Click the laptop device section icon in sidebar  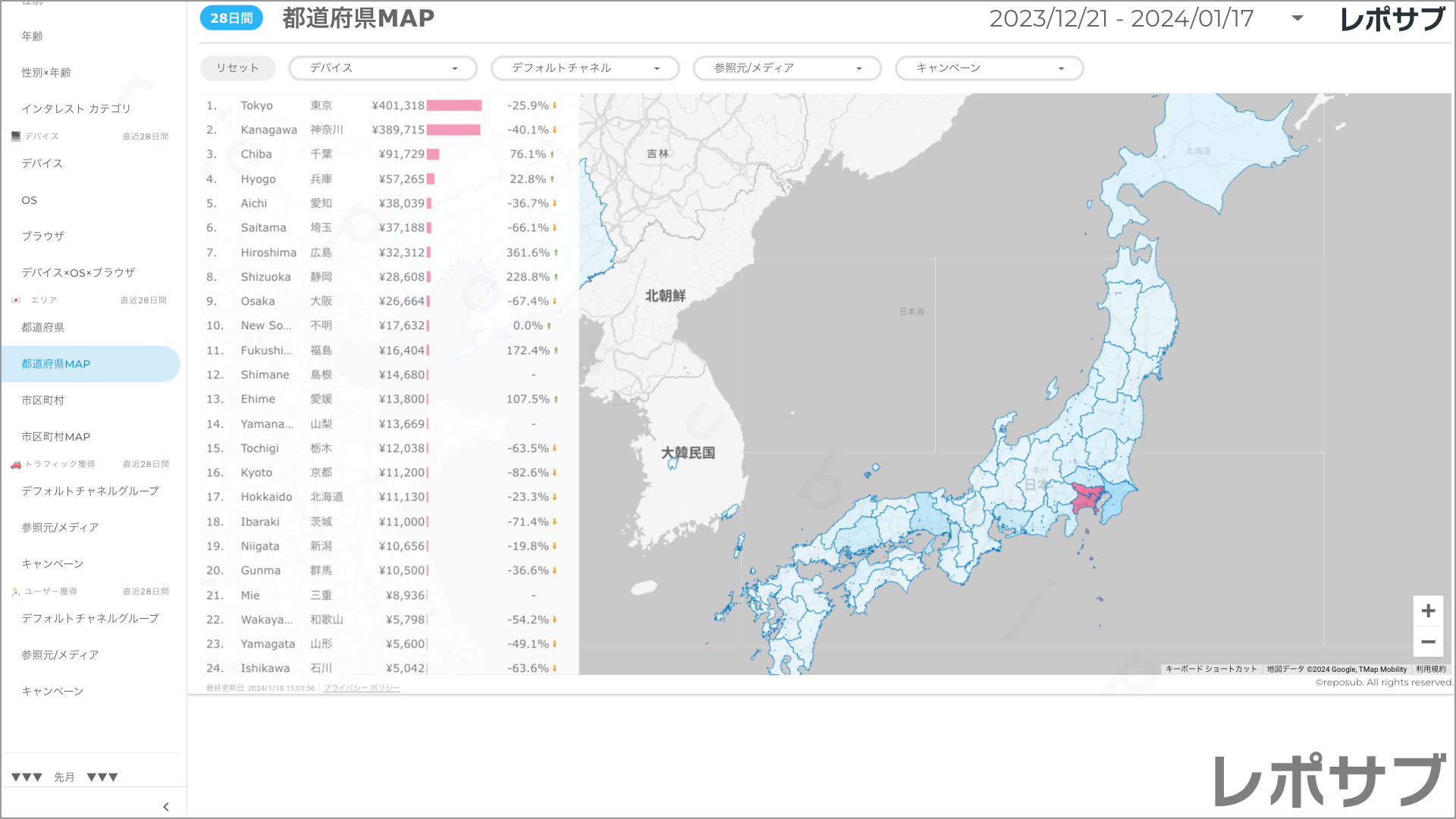click(16, 136)
